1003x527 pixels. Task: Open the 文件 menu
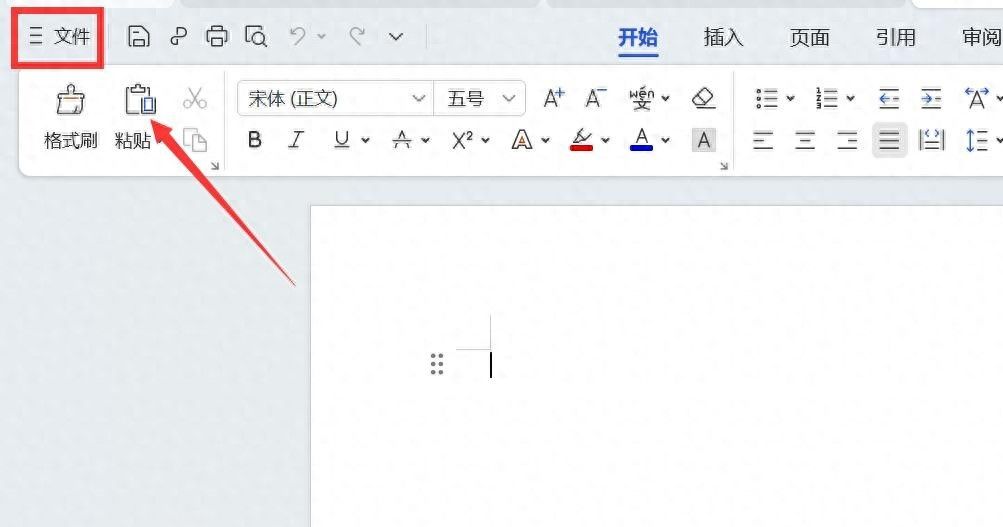click(59, 36)
